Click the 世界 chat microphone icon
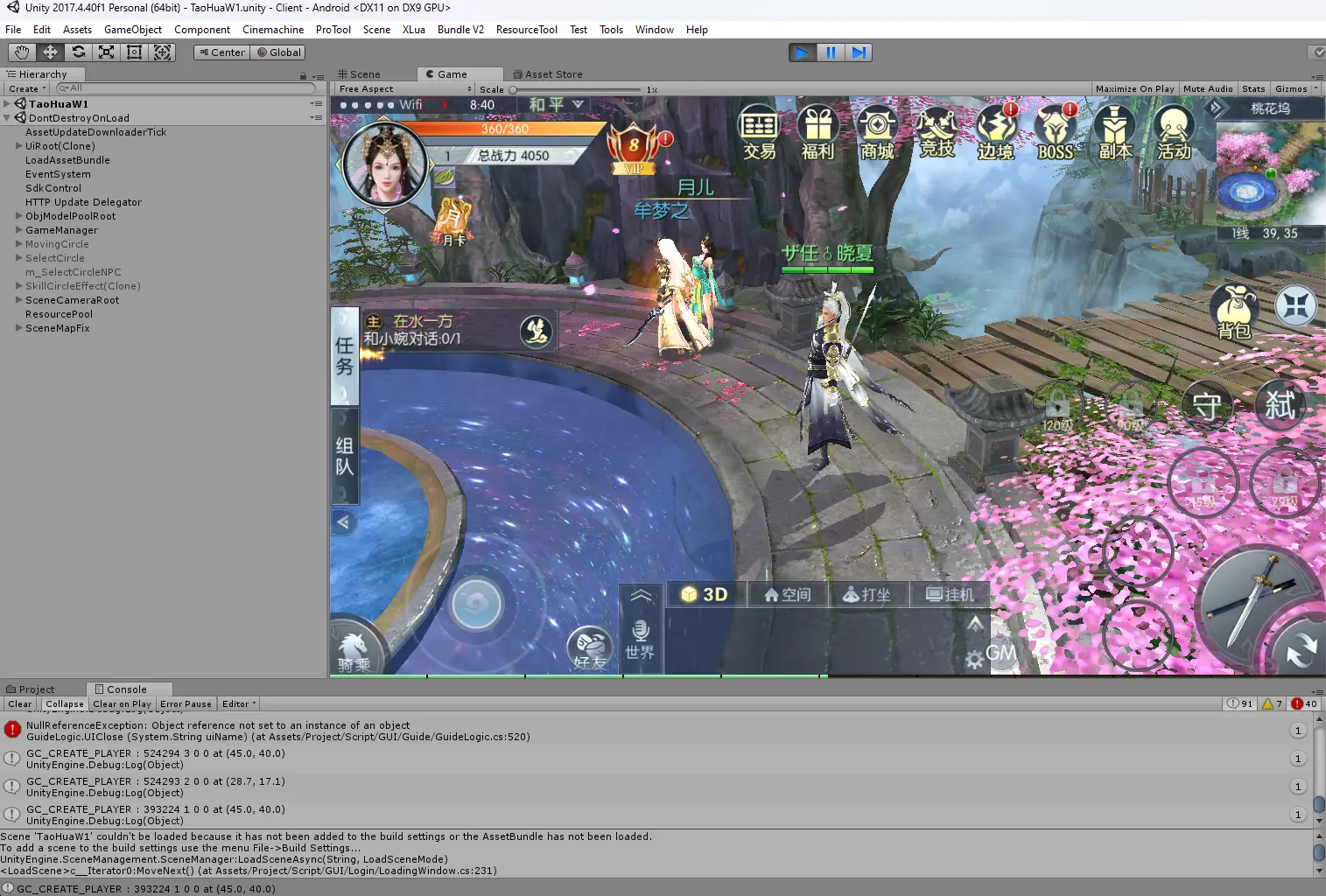 640,640
